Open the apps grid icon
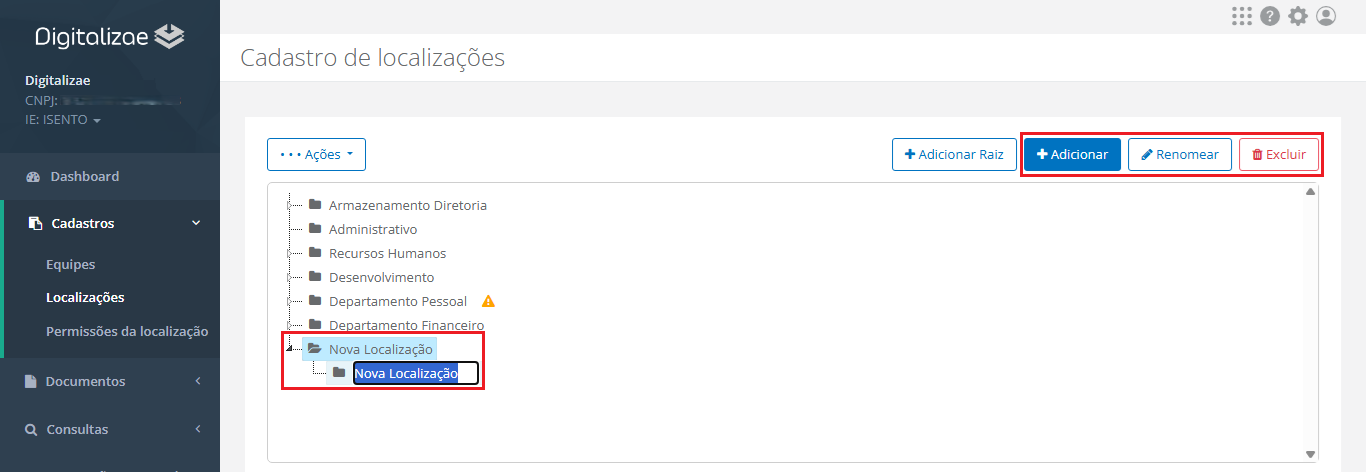The width and height of the screenshot is (1366, 472). click(1242, 16)
